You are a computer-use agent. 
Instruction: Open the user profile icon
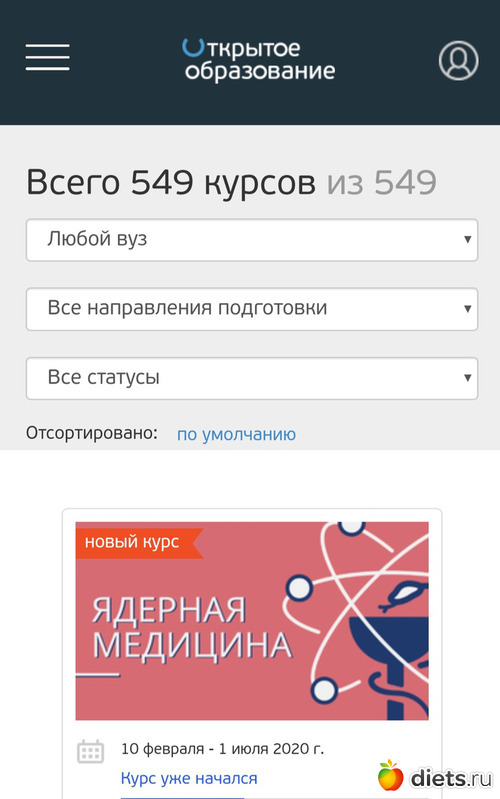tap(458, 61)
